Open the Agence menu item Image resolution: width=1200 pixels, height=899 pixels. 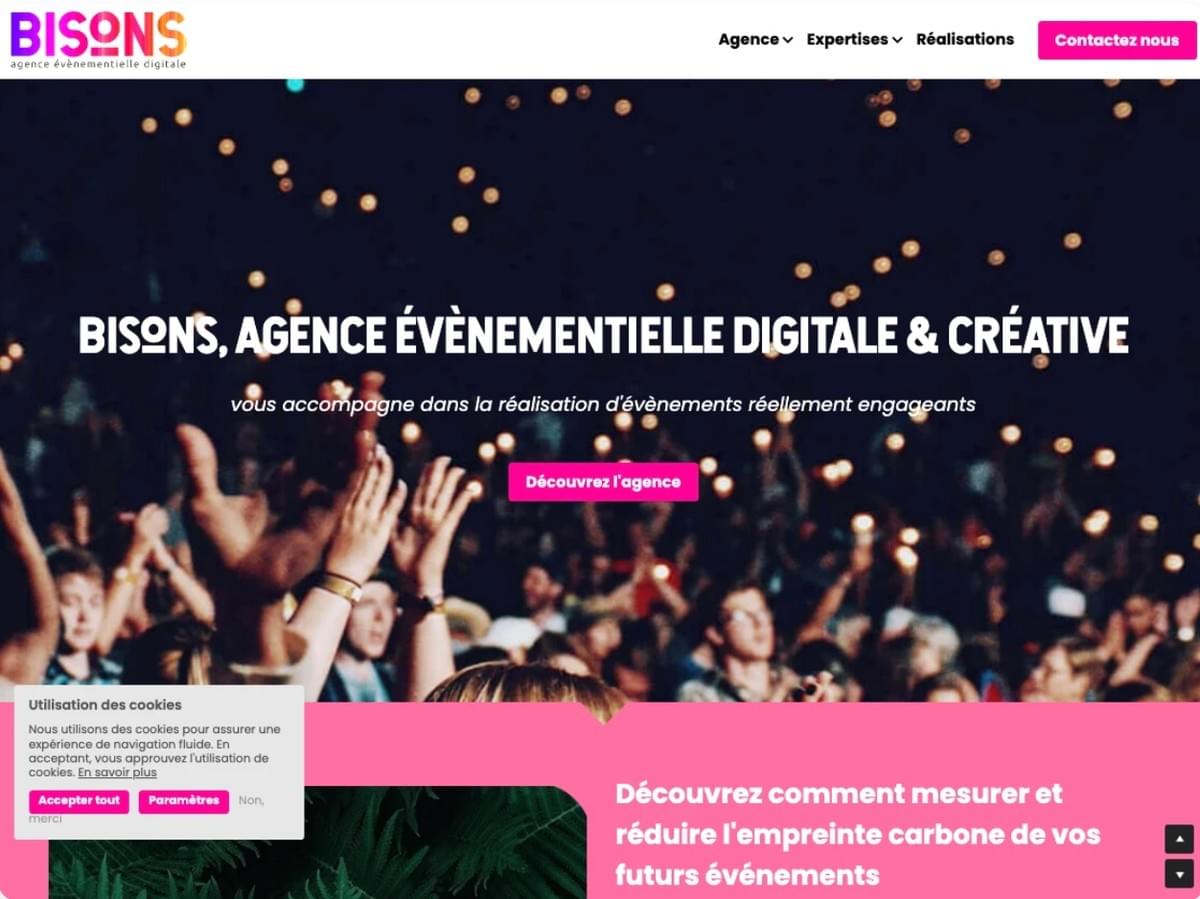click(x=748, y=39)
